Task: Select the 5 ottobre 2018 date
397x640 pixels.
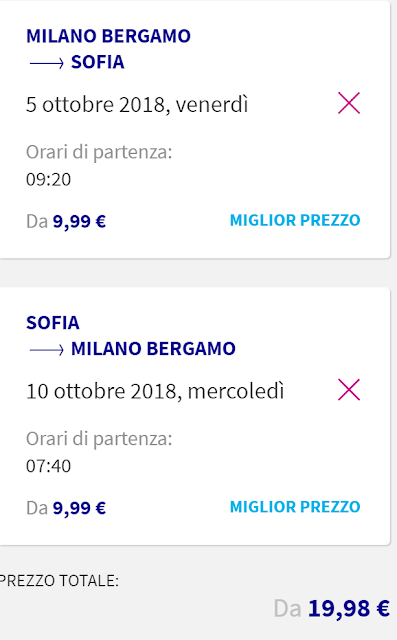Action: [137, 104]
